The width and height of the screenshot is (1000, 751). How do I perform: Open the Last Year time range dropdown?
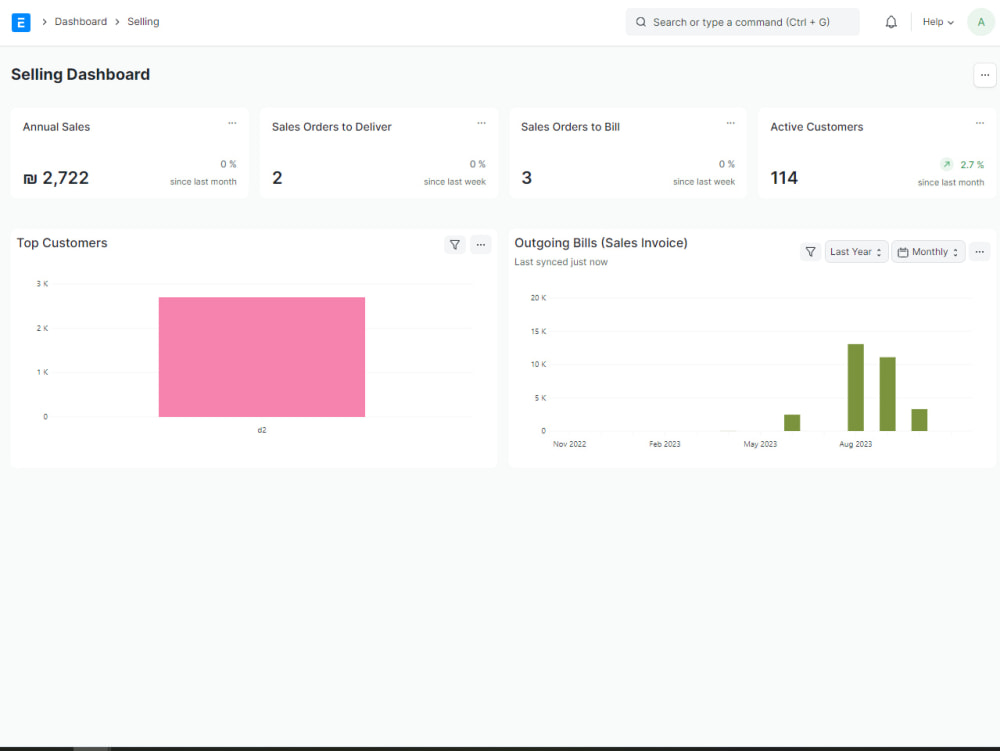[855, 251]
